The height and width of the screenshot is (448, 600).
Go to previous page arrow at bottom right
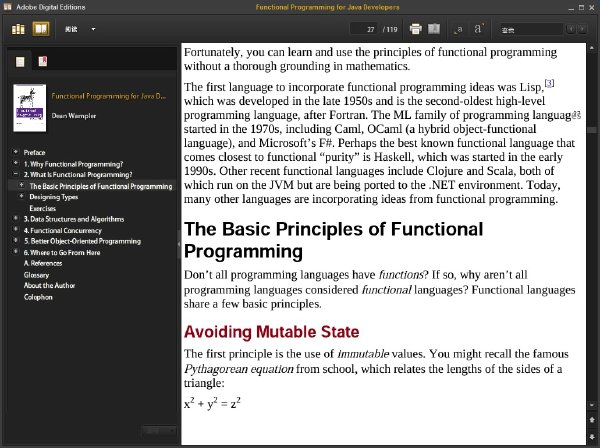592,420
